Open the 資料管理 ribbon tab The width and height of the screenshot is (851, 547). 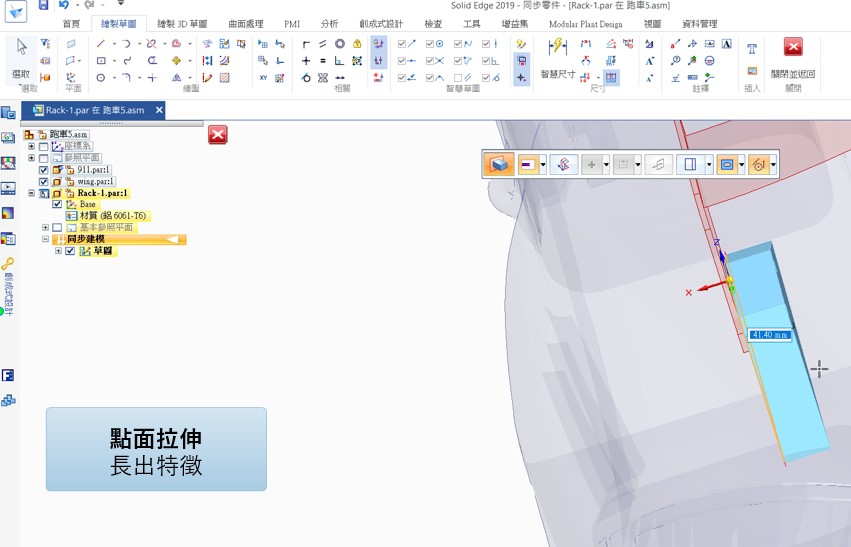(x=700, y=24)
